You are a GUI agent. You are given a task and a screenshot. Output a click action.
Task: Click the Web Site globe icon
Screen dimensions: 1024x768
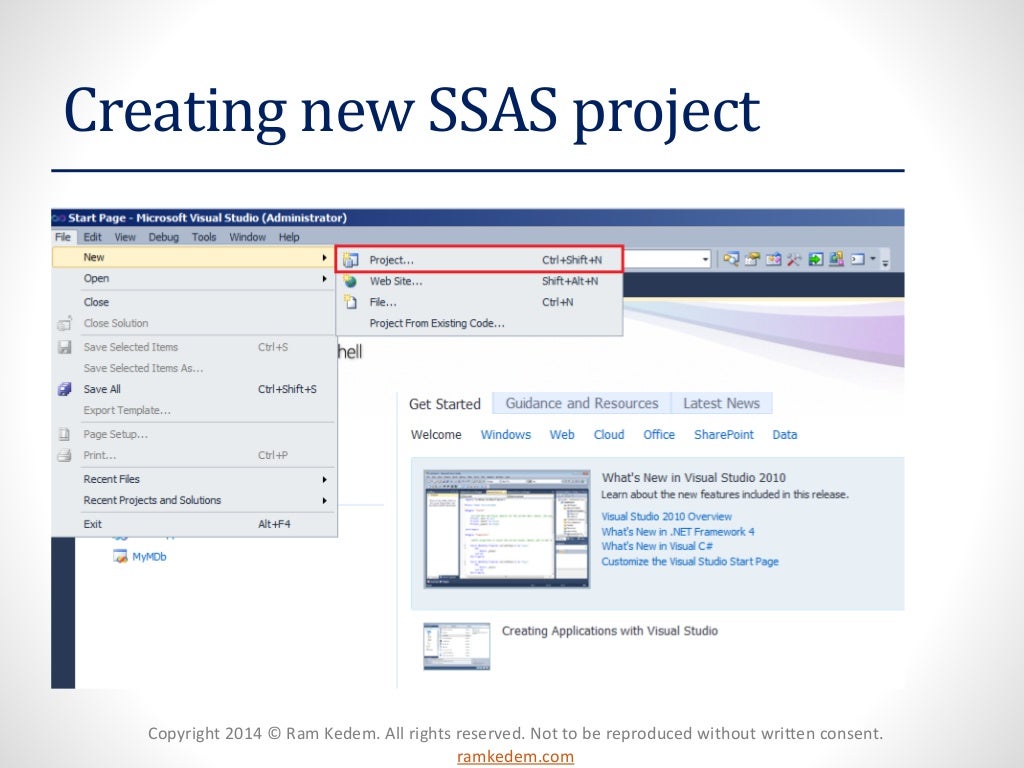[351, 281]
